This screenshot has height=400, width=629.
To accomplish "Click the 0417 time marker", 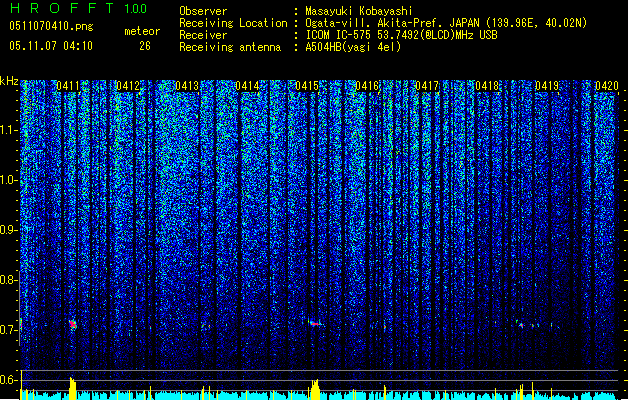I will click(x=427, y=86).
